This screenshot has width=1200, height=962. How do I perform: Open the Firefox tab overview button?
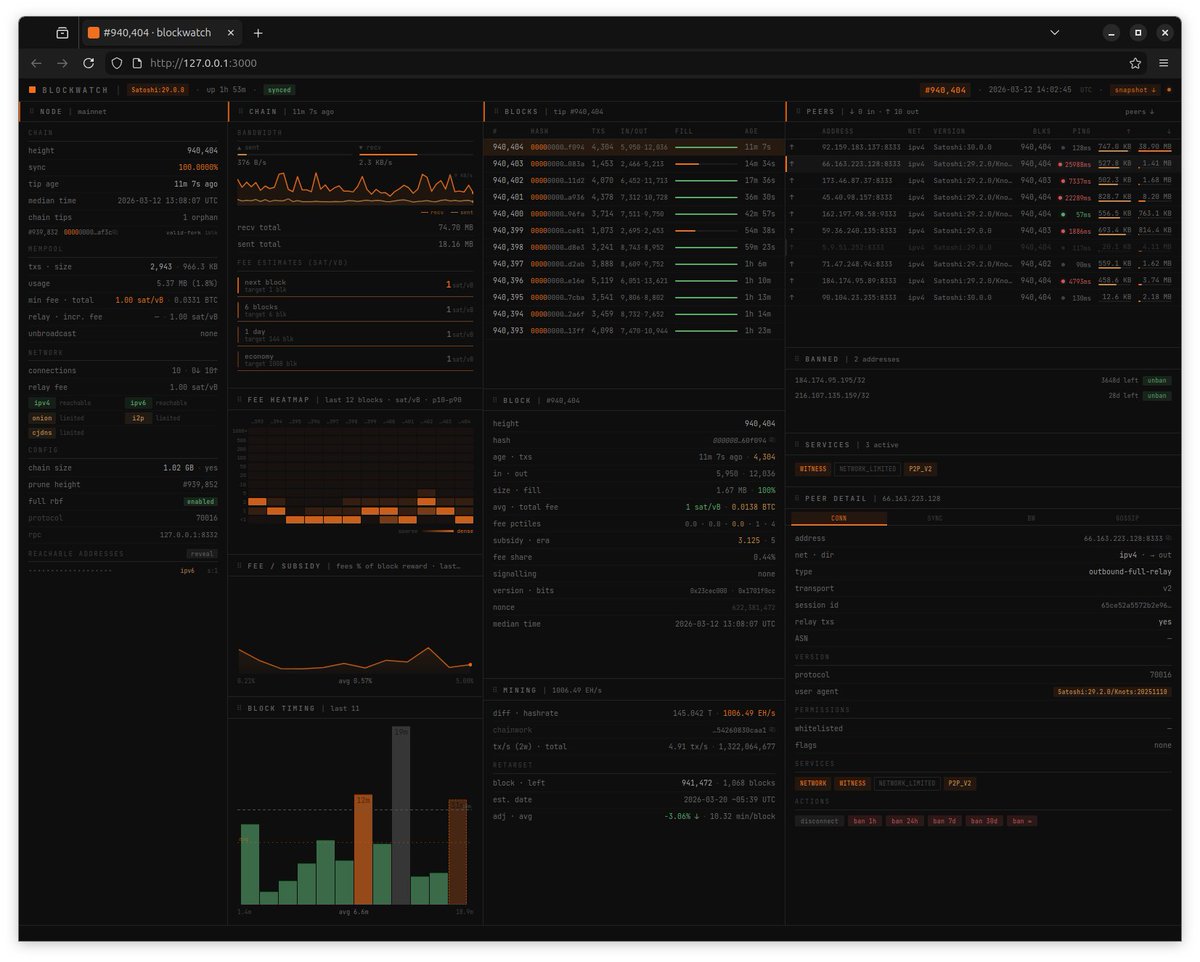click(x=62, y=33)
